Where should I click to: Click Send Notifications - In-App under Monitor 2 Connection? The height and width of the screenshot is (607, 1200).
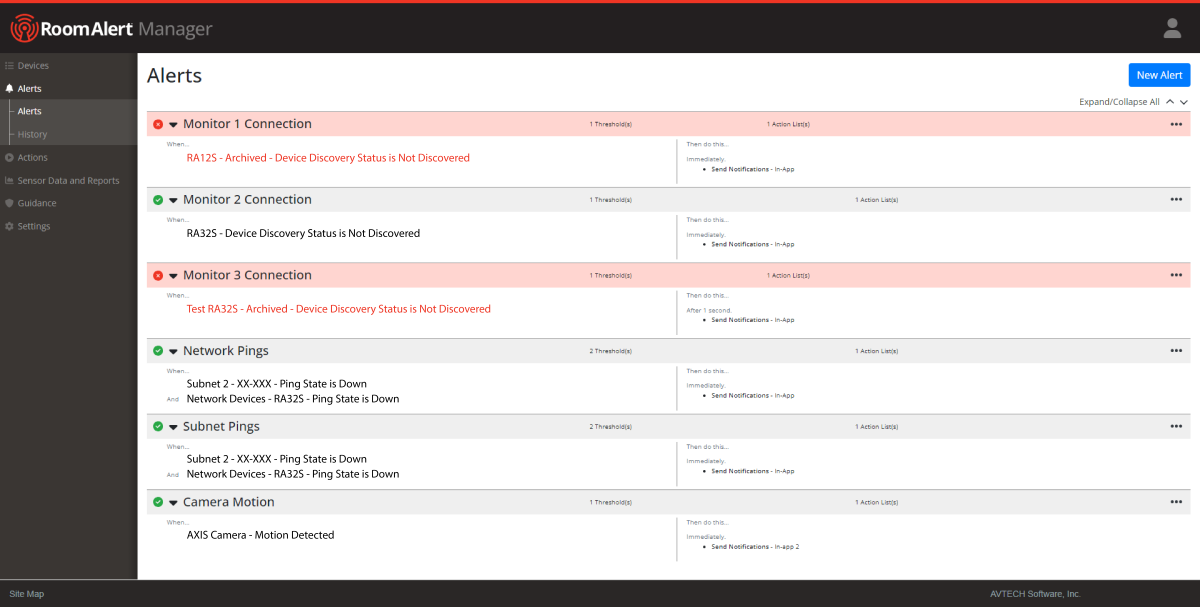tap(750, 244)
